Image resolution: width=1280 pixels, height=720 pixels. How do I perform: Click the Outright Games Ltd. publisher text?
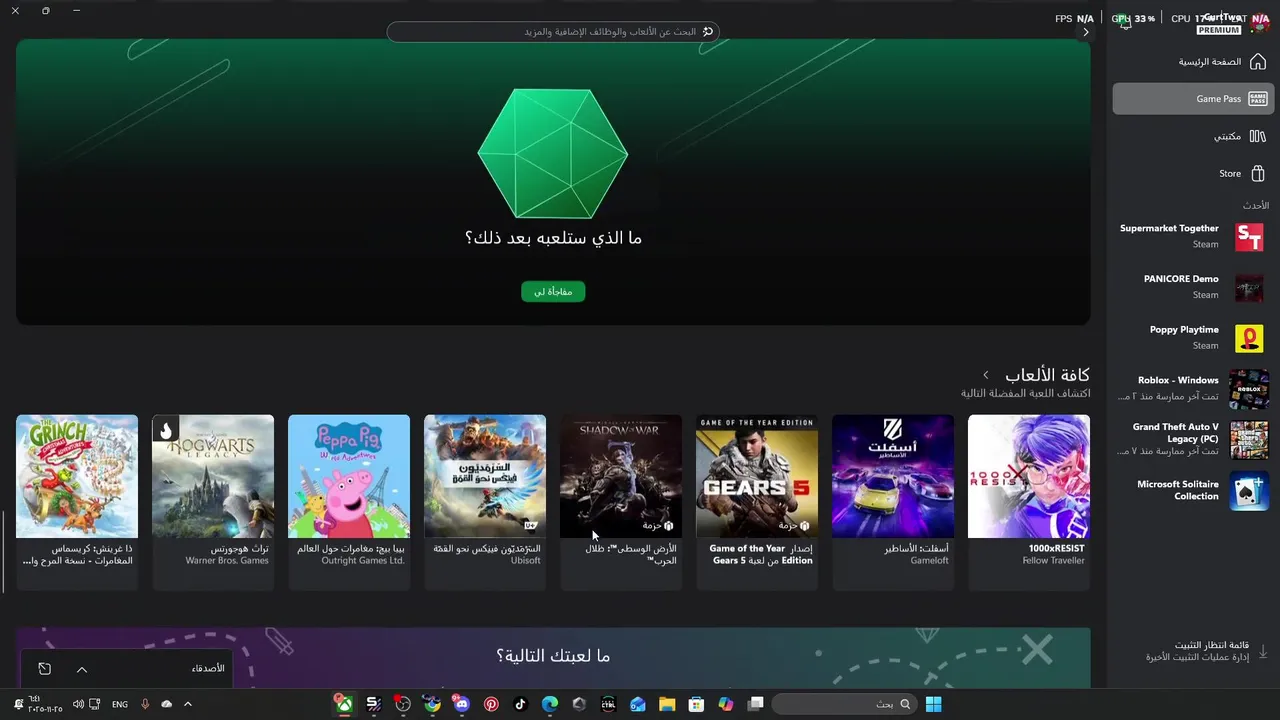(363, 561)
